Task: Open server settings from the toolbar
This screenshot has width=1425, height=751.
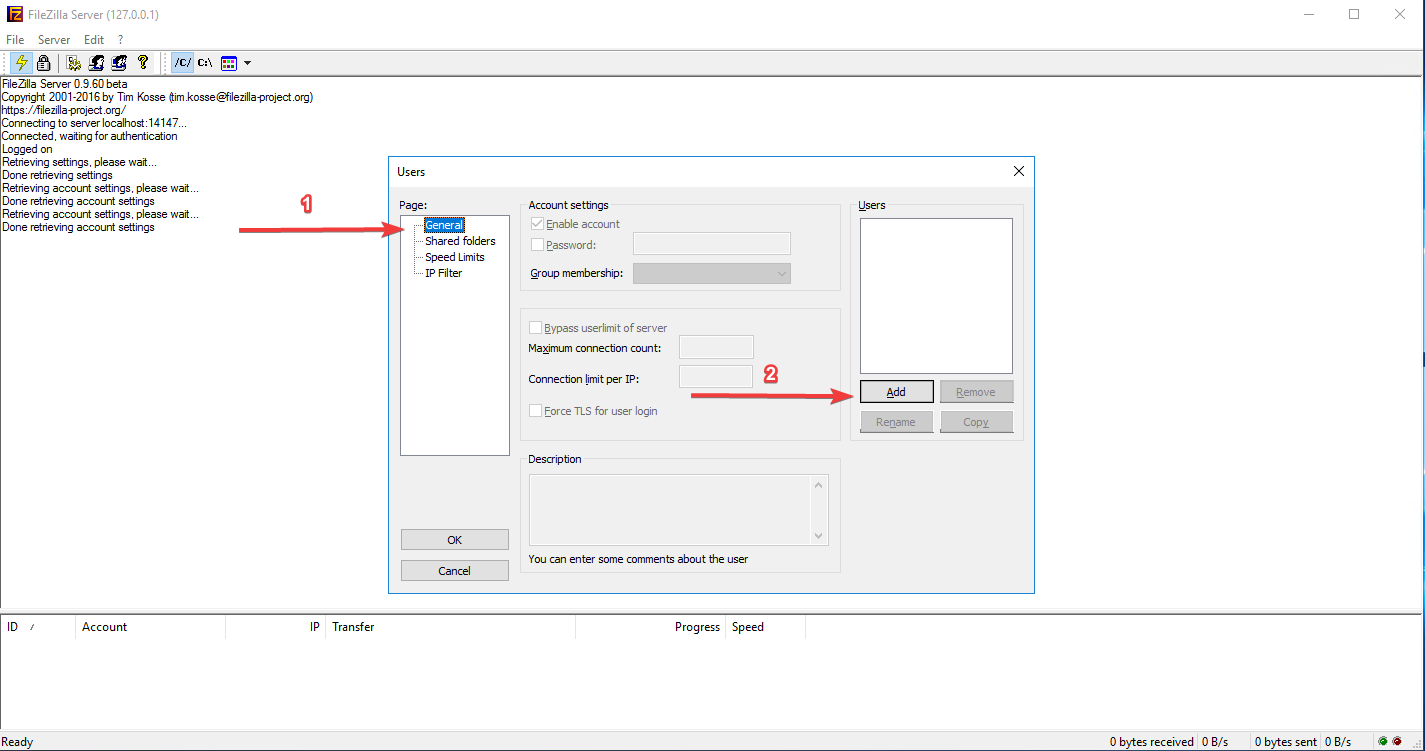Action: click(73, 62)
